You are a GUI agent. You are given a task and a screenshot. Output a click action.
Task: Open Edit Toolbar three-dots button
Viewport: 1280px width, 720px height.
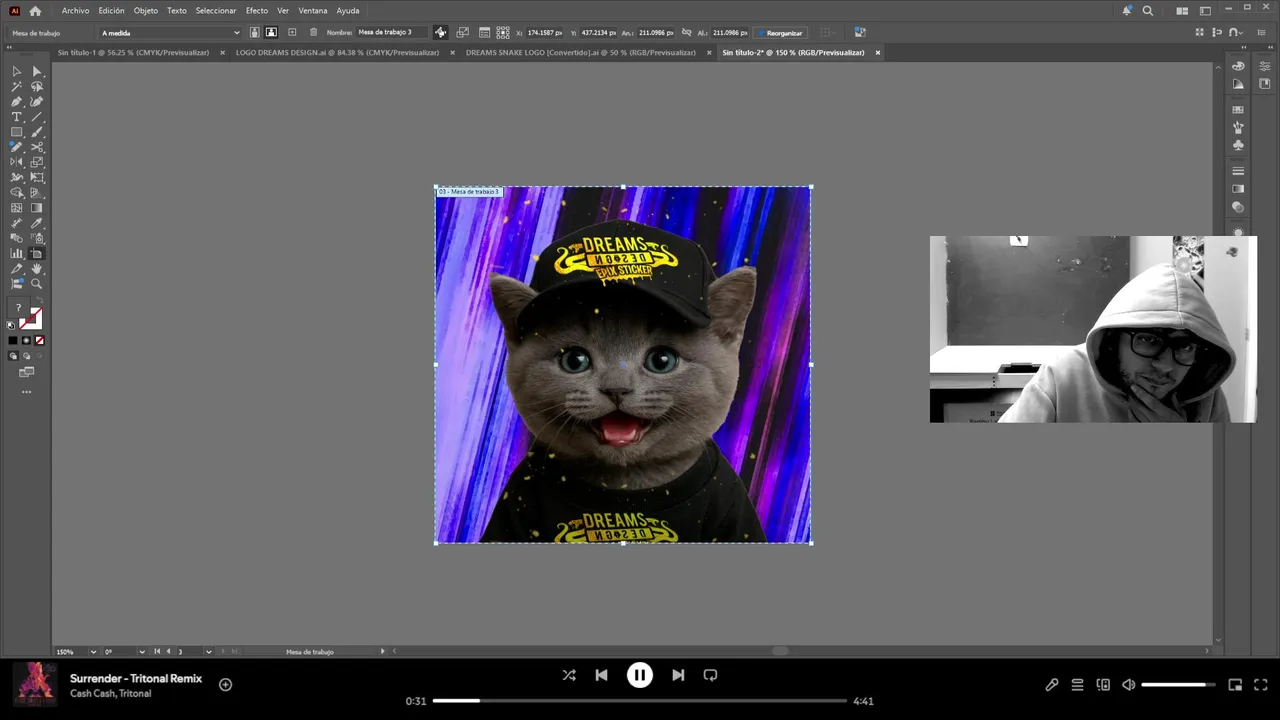click(x=26, y=392)
